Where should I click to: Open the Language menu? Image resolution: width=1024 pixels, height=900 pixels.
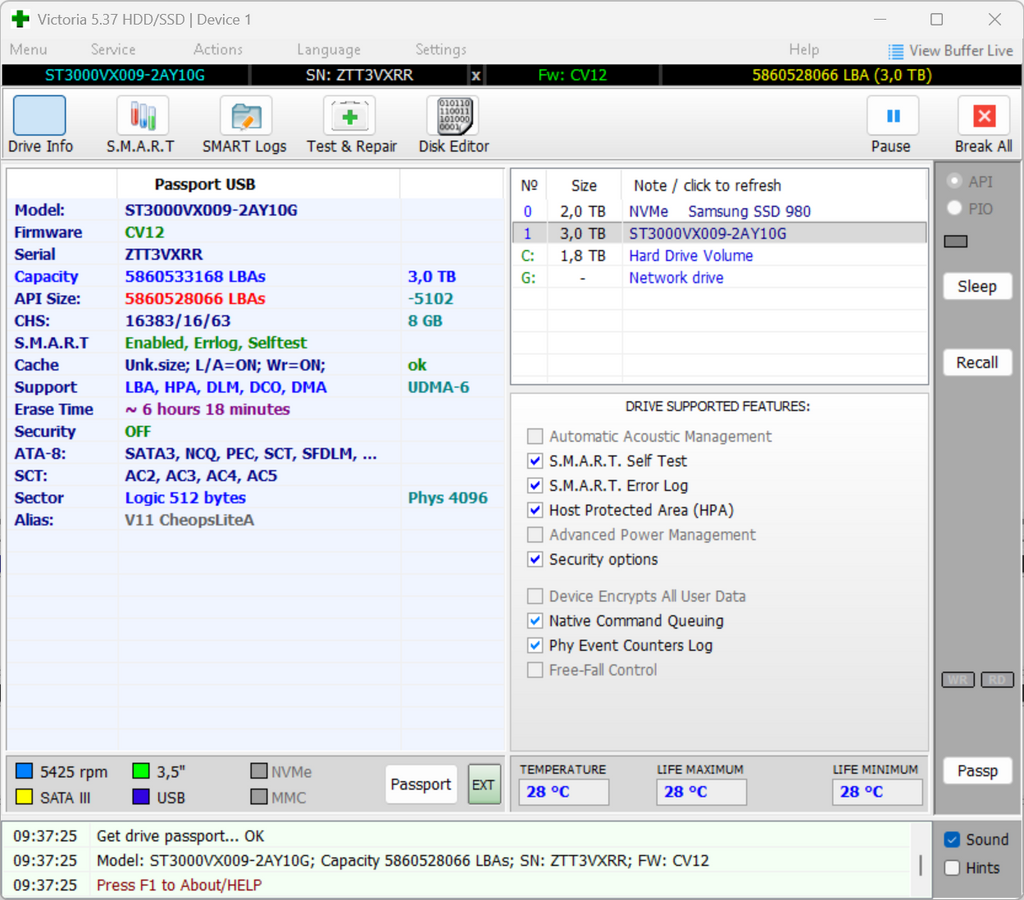[328, 50]
